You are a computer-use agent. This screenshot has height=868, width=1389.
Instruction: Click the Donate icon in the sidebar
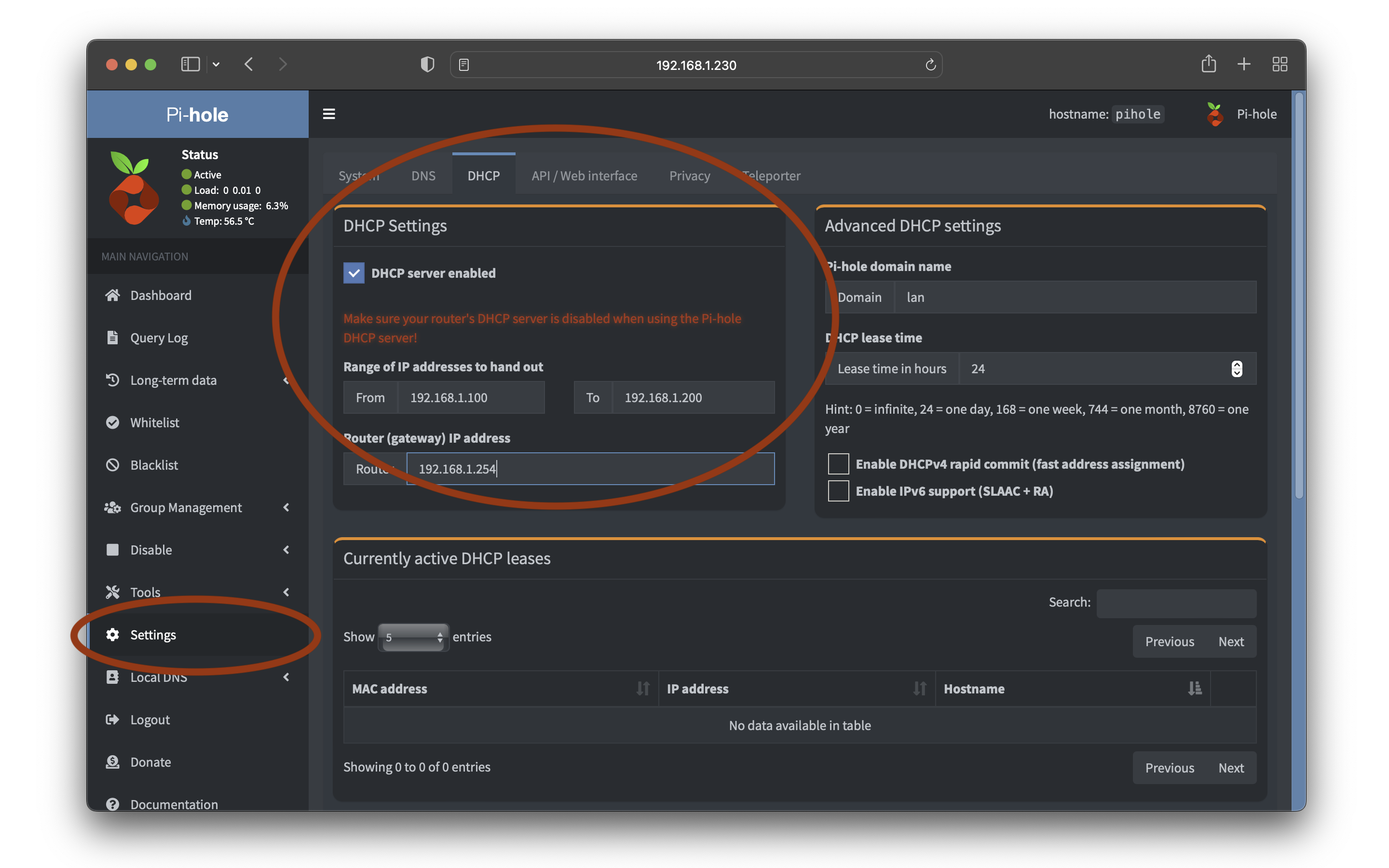point(112,762)
